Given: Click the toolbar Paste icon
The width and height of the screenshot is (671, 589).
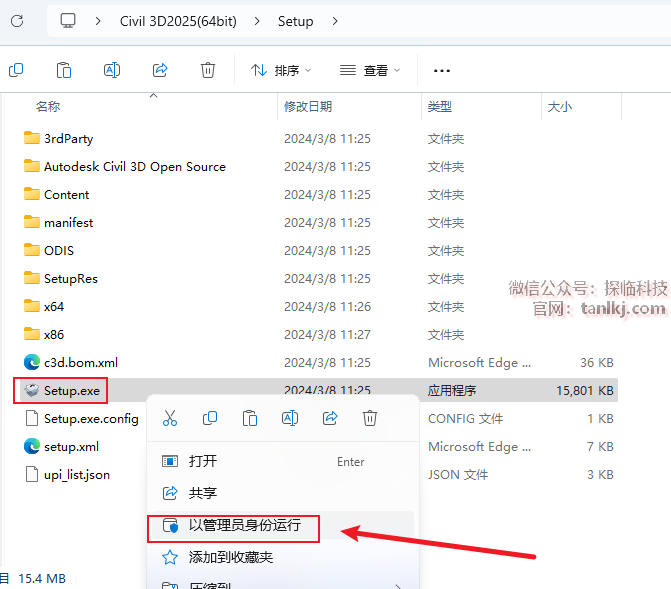Looking at the screenshot, I should point(64,70).
